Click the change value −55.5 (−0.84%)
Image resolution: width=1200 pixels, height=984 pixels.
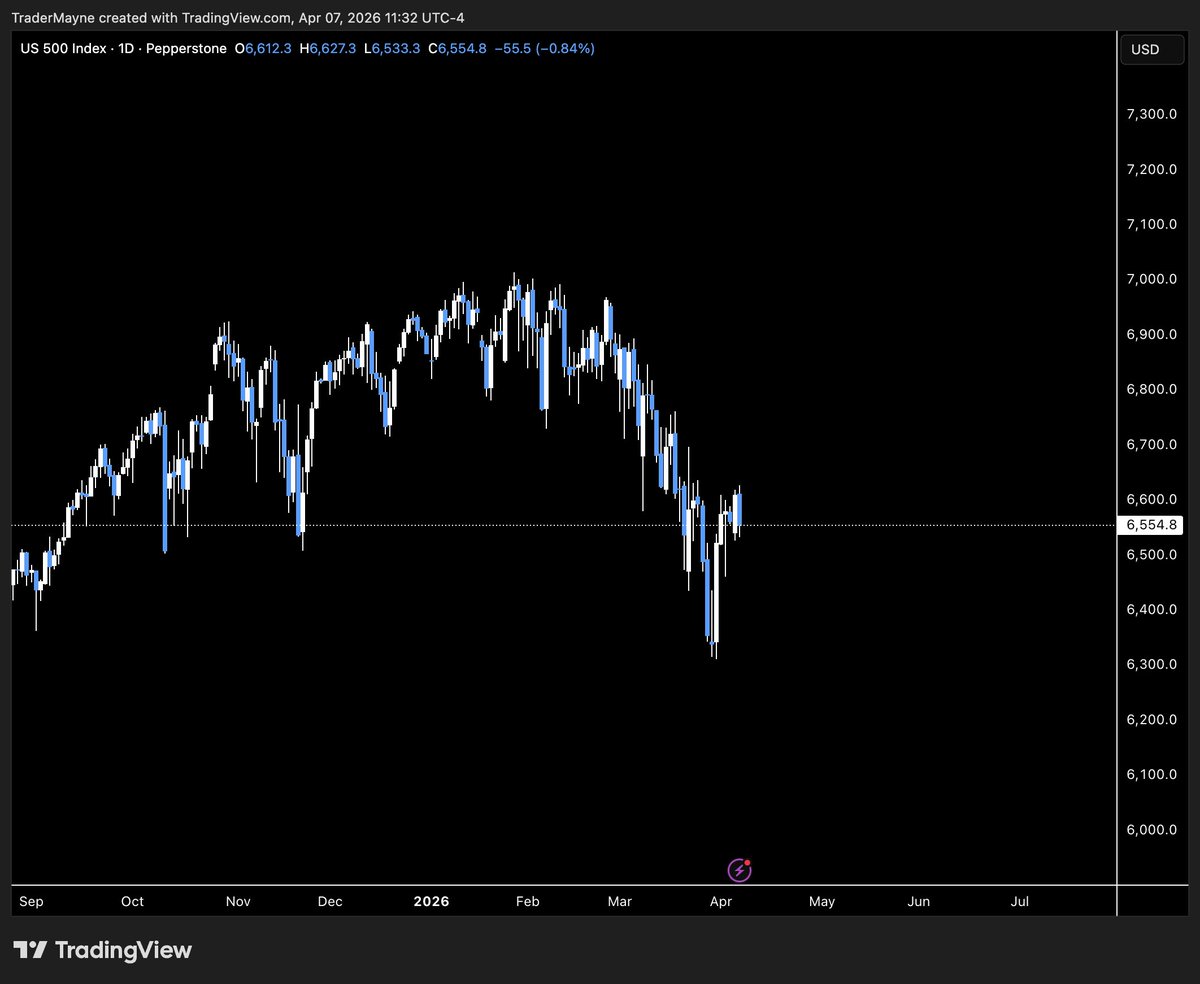point(545,48)
